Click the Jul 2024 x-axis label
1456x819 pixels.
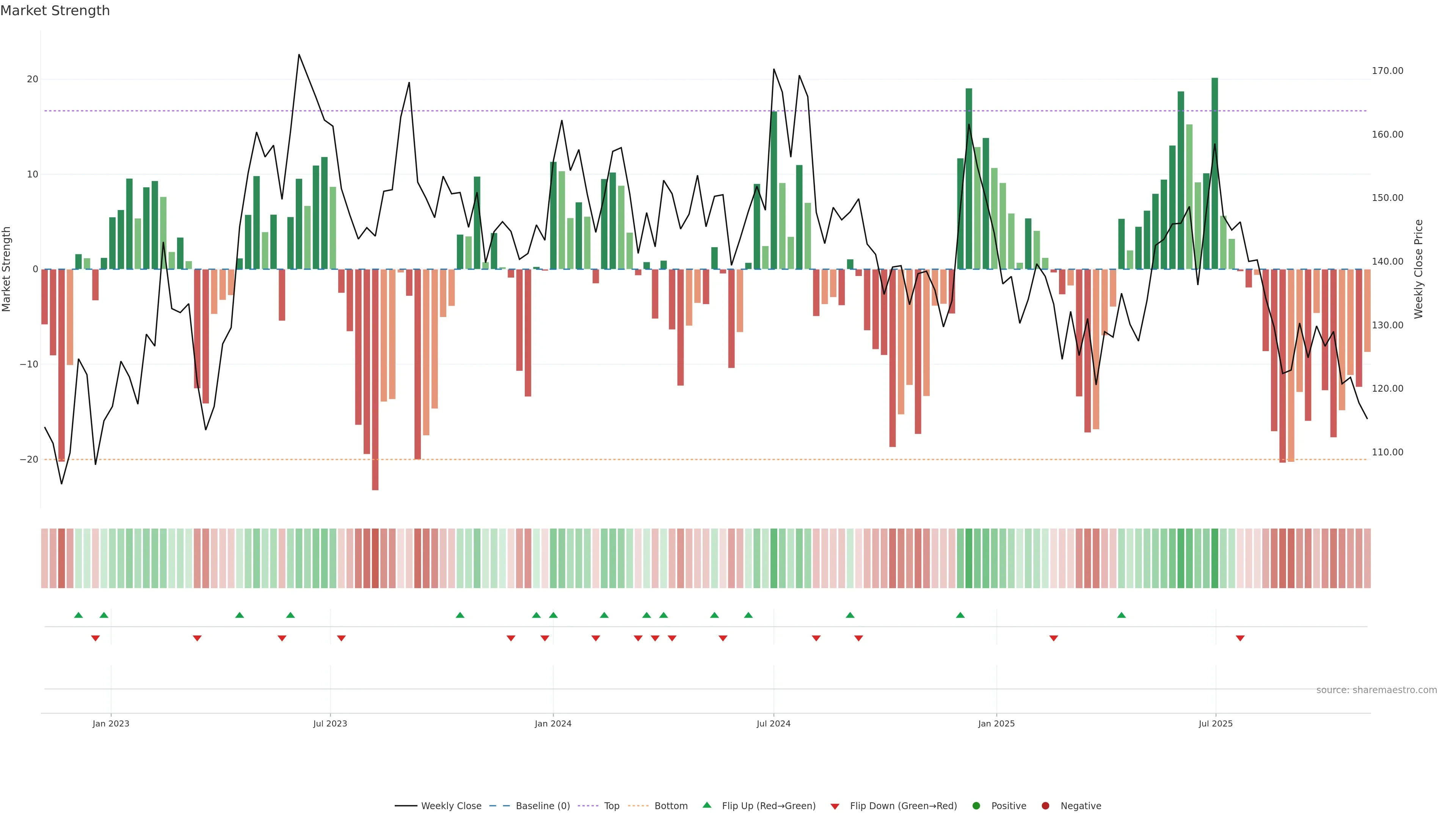click(773, 723)
